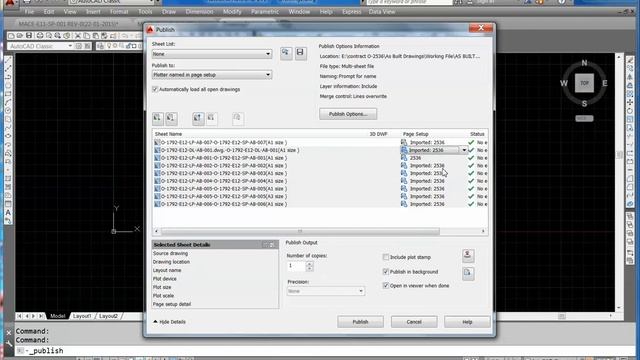Select the Text tool A icon in Draw toolbar
The width and height of the screenshot is (640, 360).
[x=8, y=213]
